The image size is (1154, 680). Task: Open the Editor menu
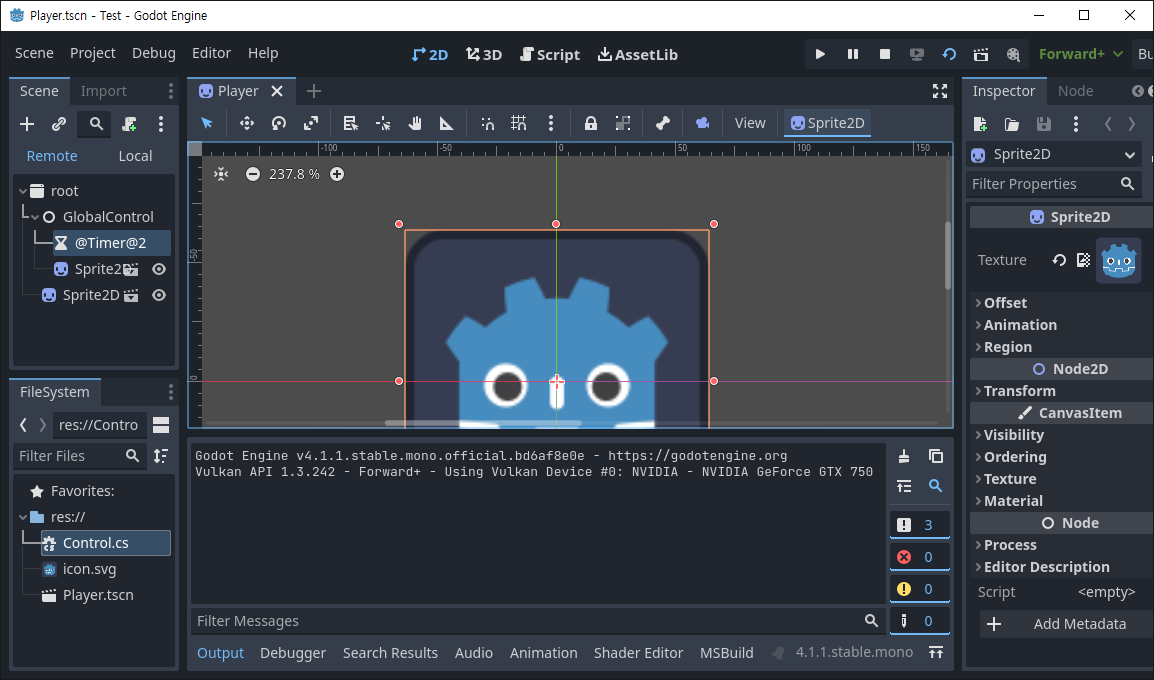tap(211, 53)
